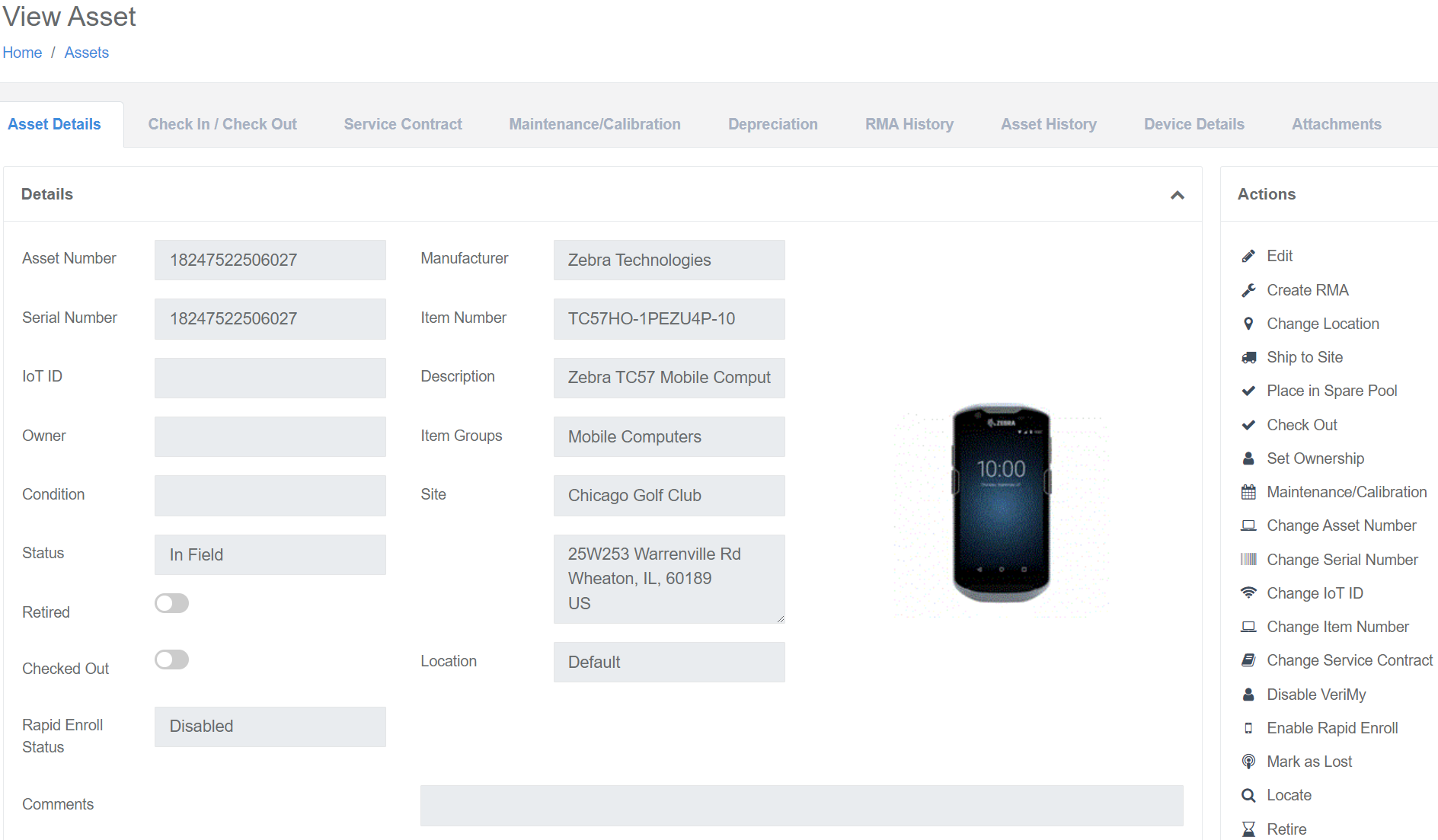Screen dimensions: 1438x840
Task: Click the Set Ownership action link
Action: (1315, 458)
